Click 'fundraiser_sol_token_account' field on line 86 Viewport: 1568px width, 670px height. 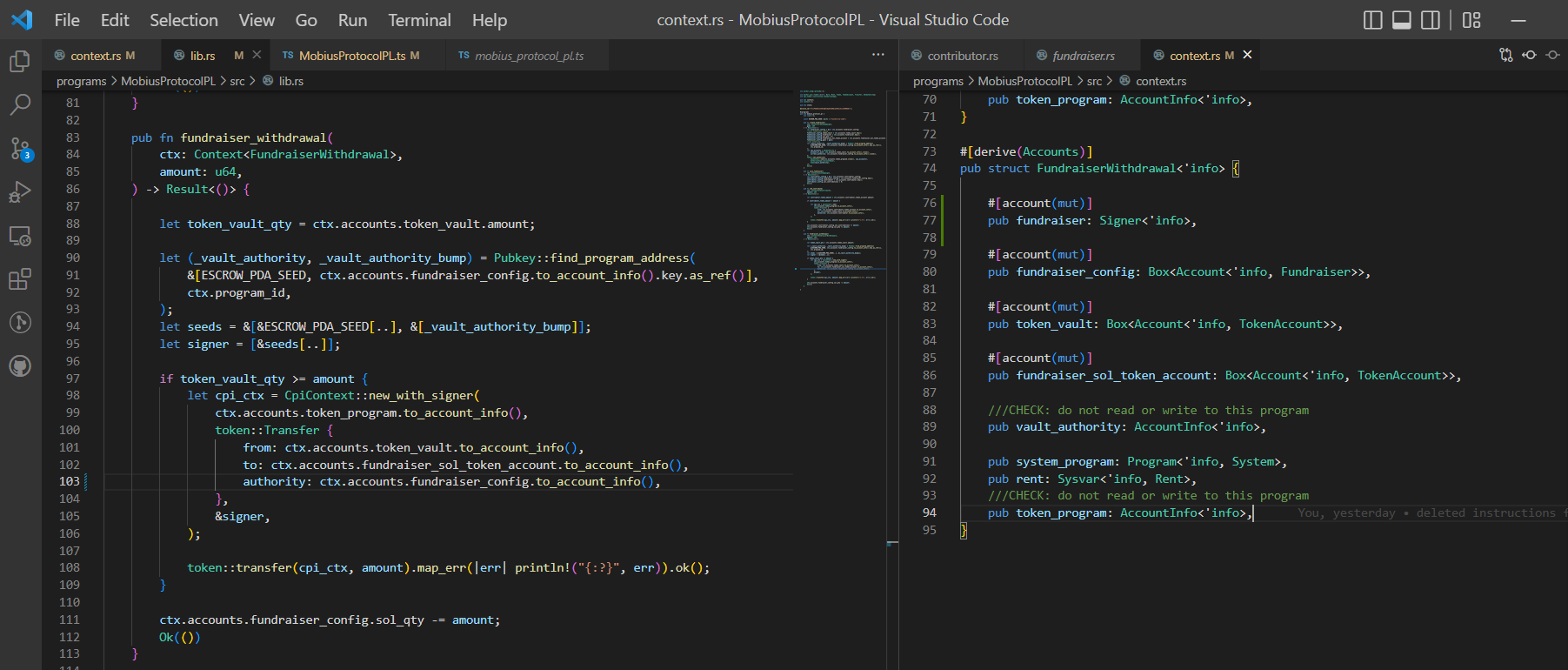[x=1113, y=375]
